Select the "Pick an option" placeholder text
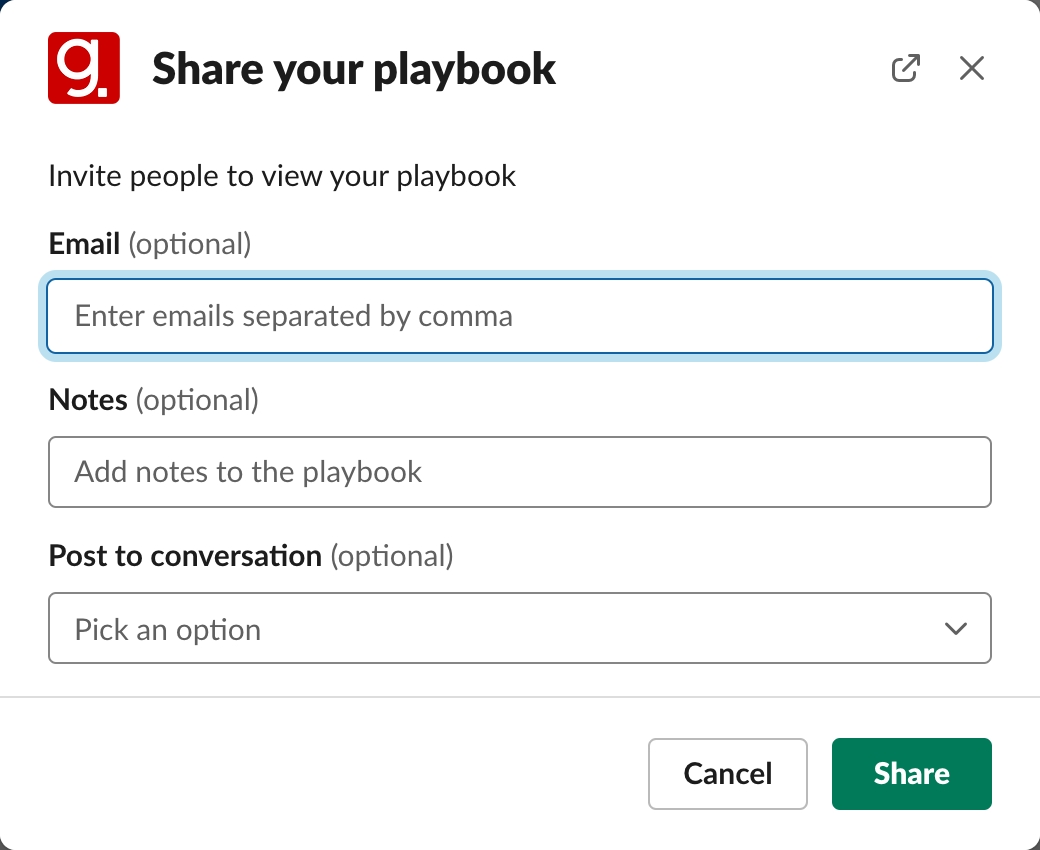1040x850 pixels. coord(168,630)
